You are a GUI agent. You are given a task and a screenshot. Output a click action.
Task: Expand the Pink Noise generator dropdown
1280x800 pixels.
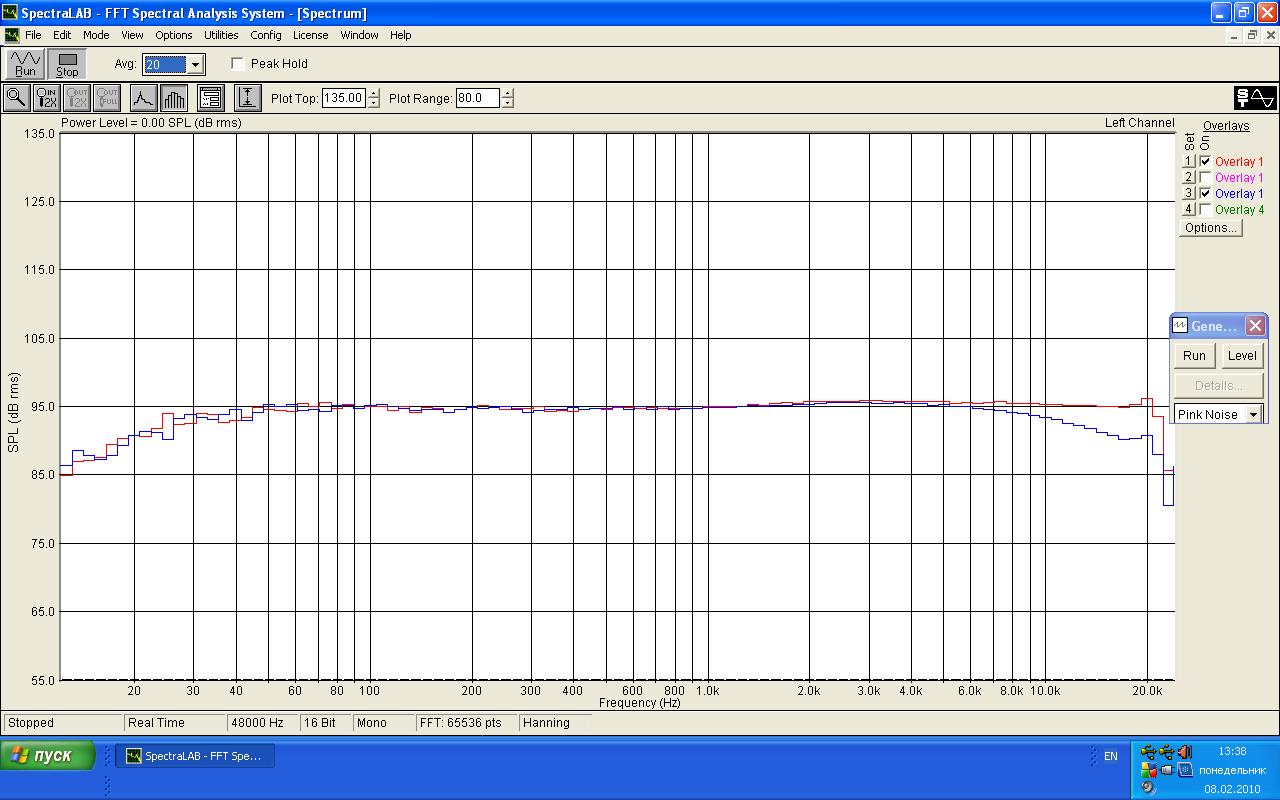tap(1253, 414)
